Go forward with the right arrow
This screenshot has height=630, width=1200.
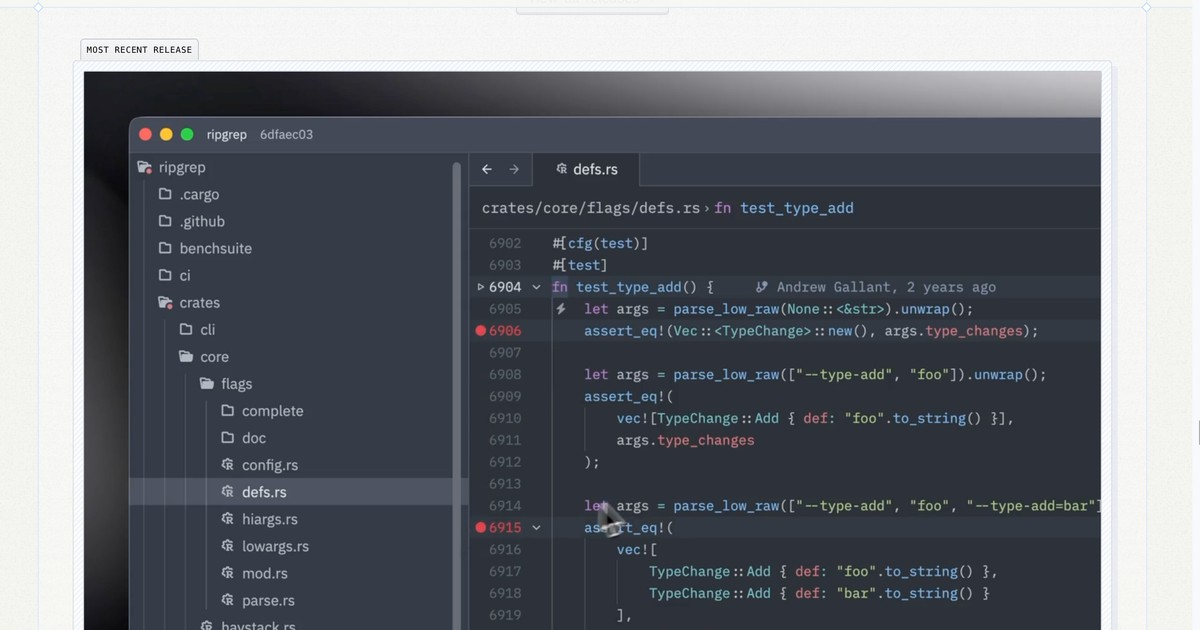point(514,169)
